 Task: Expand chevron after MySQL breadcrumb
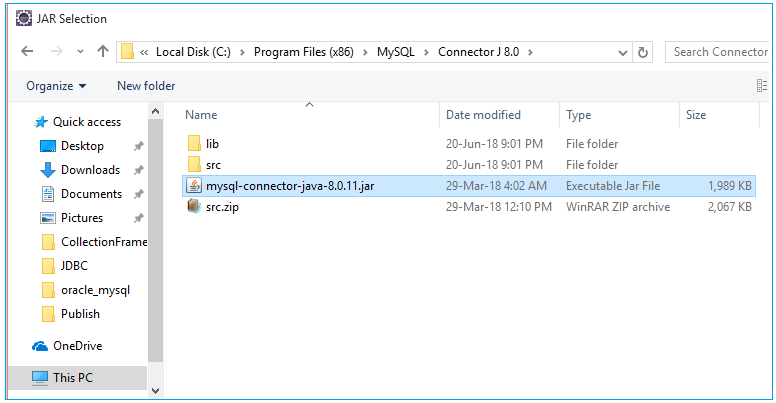[x=426, y=52]
